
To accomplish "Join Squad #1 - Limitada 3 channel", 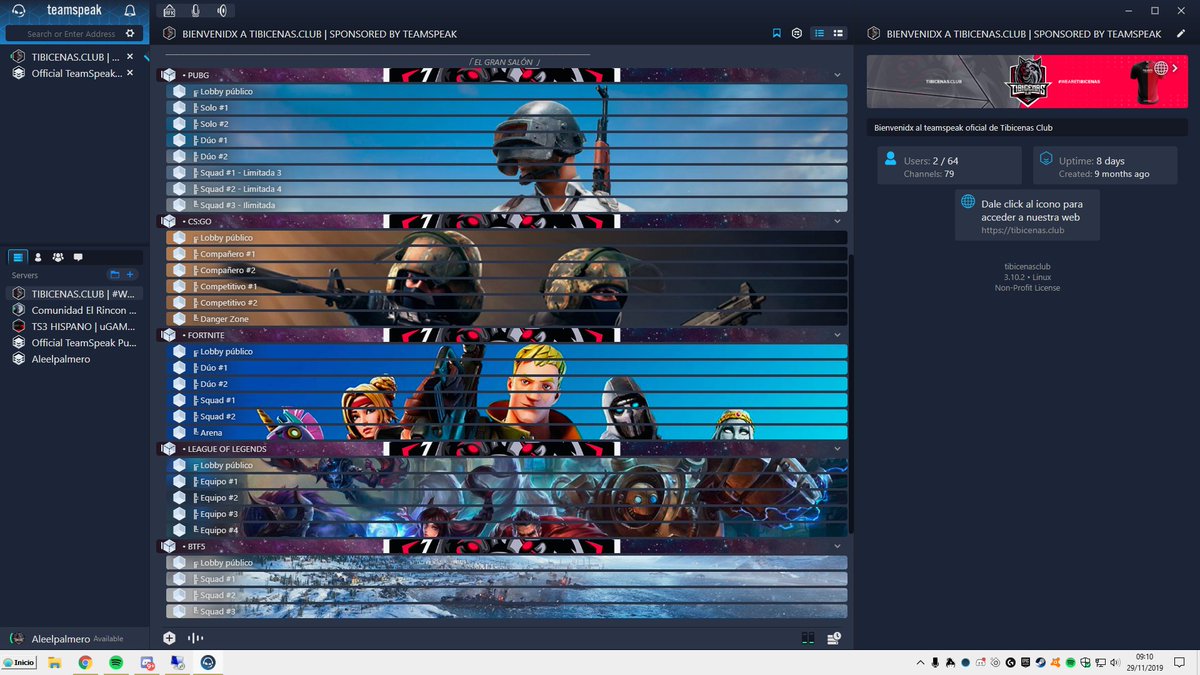I will coord(507,172).
